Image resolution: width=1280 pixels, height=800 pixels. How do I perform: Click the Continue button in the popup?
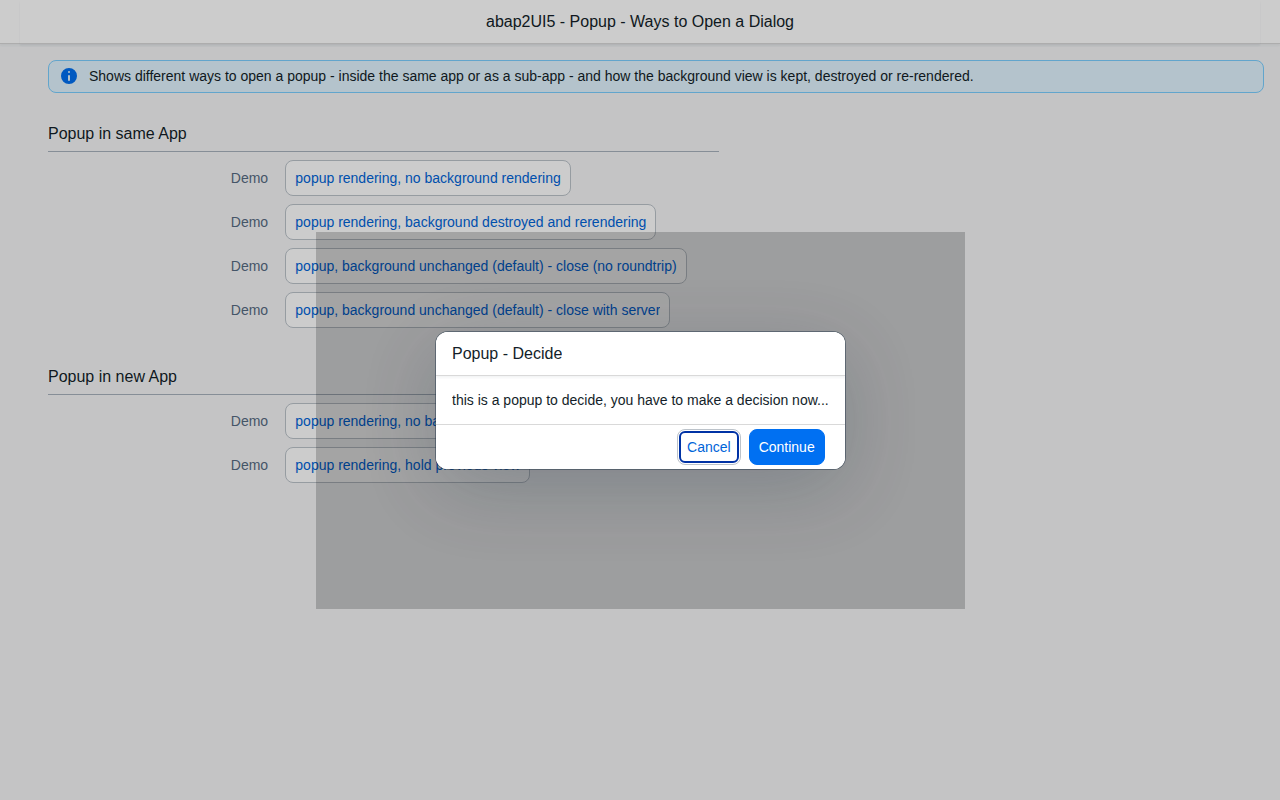coord(787,447)
